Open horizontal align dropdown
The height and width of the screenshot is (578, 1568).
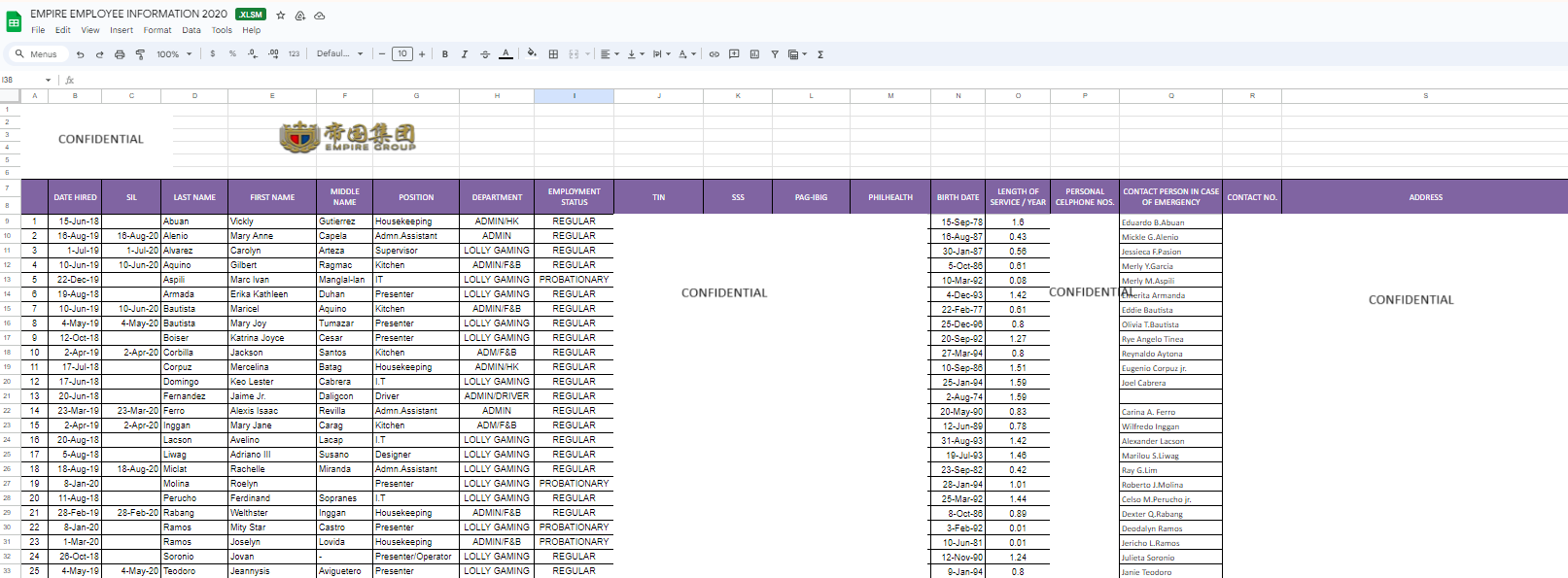[x=610, y=54]
